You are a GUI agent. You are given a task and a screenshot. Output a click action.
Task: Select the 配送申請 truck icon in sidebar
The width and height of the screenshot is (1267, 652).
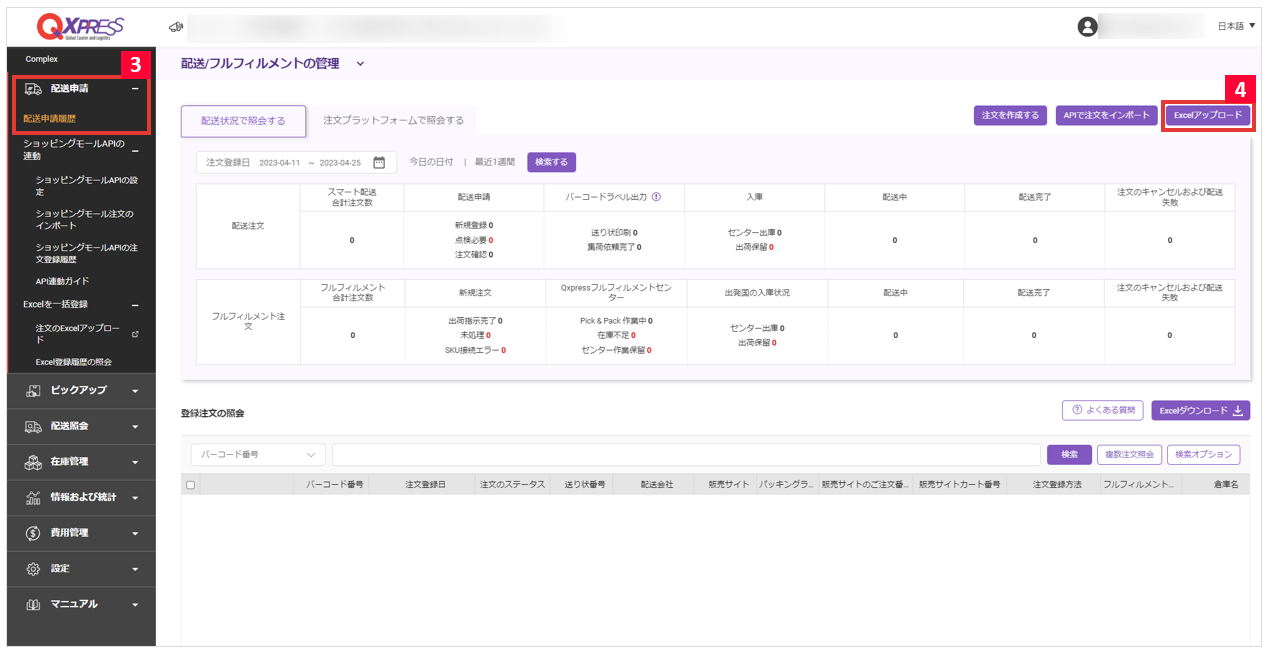click(31, 90)
